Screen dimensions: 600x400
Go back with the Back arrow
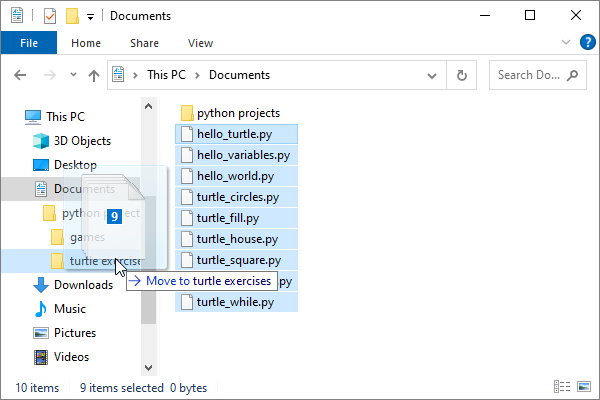[20, 75]
